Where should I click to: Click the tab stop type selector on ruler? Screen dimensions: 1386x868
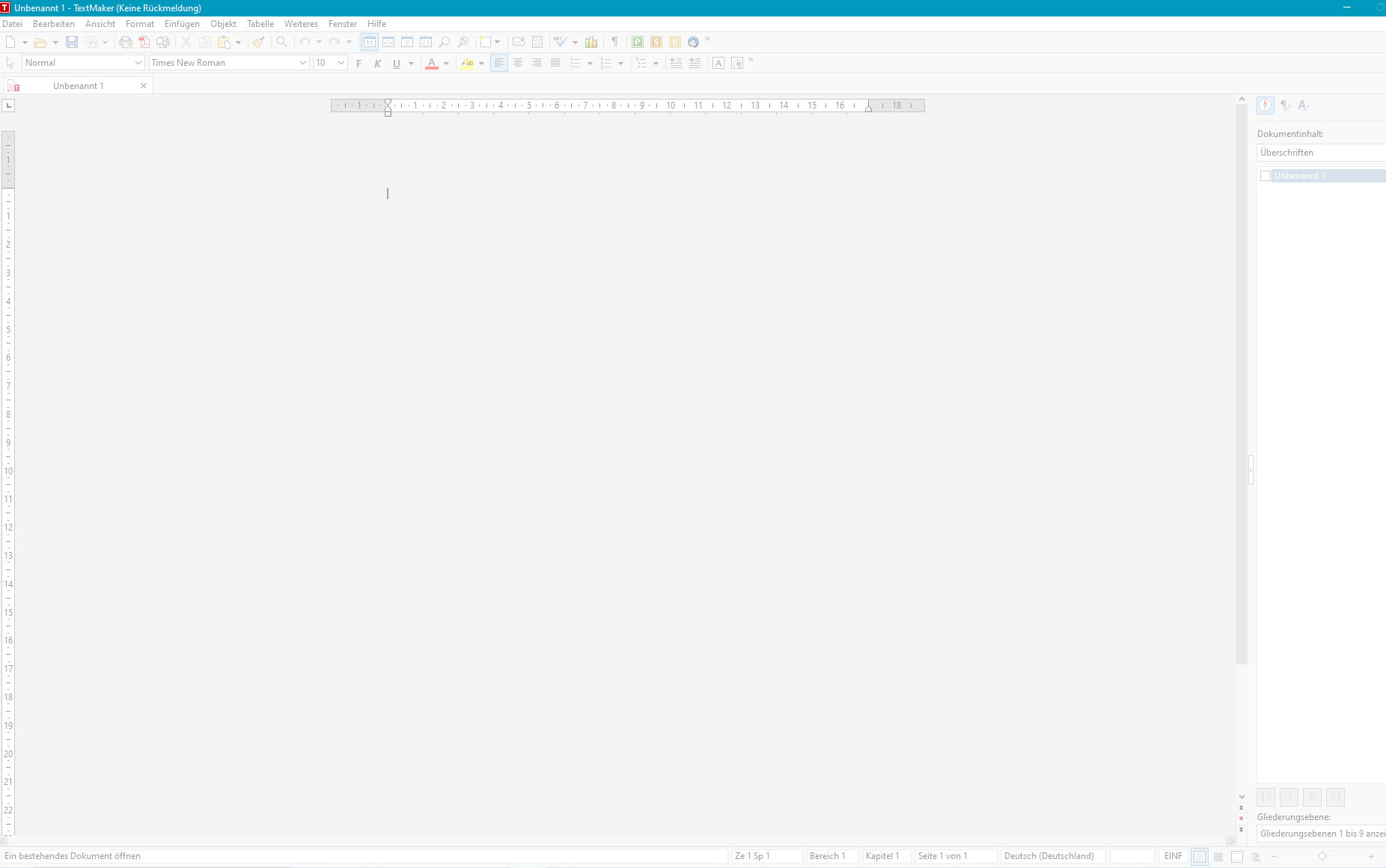[x=9, y=106]
